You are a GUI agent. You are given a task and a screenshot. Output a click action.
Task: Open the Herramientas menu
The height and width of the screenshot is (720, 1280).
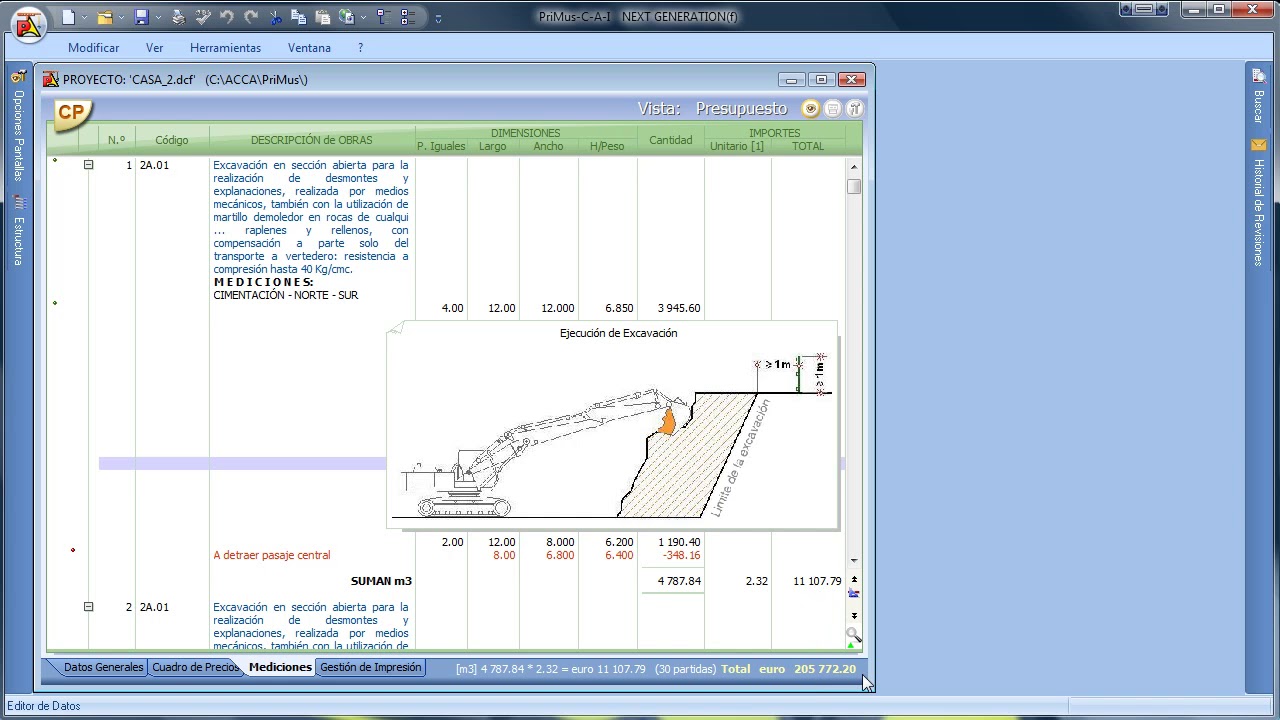pos(225,48)
